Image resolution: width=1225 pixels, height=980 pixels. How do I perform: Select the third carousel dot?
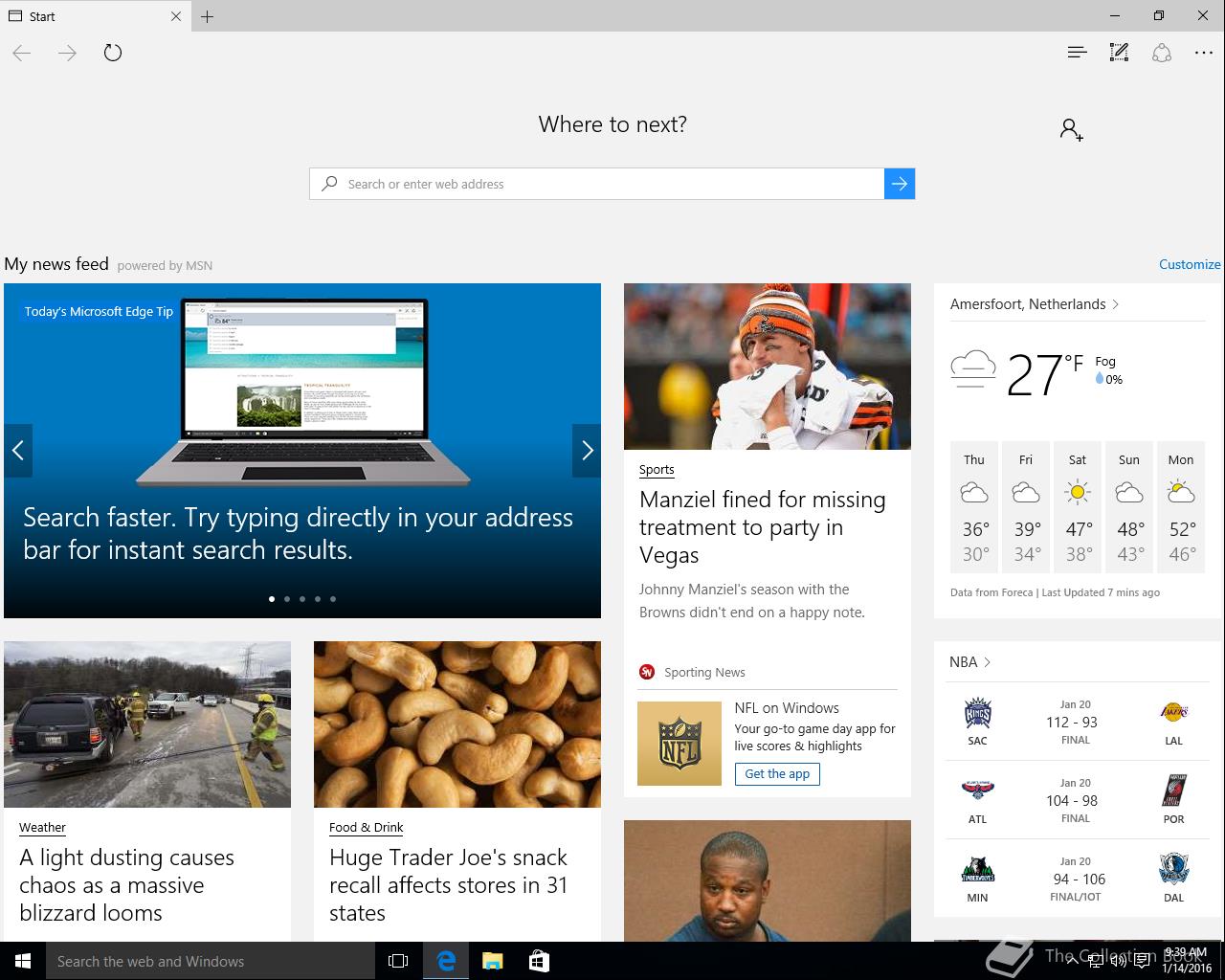[x=302, y=599]
